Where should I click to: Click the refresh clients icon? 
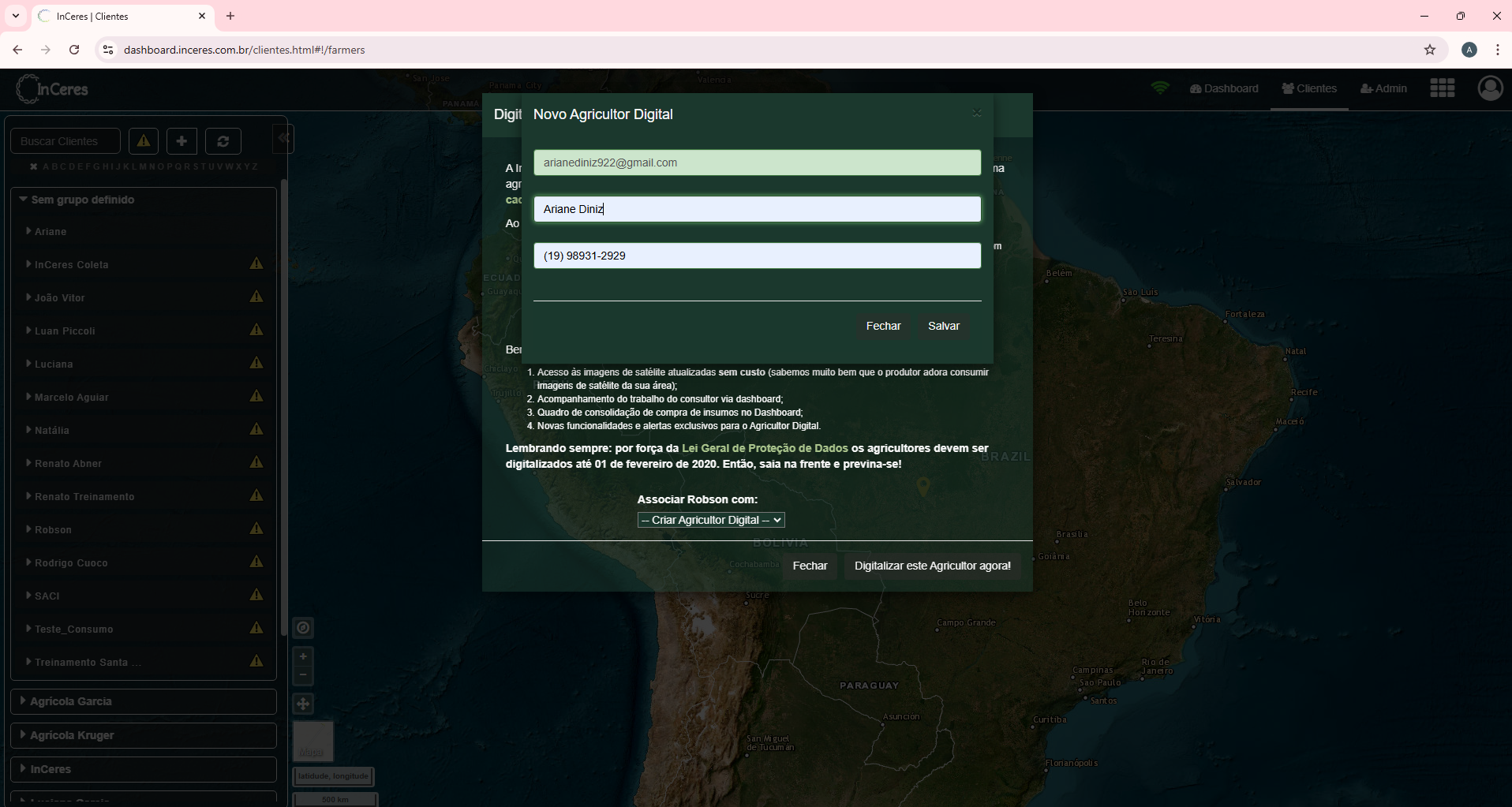tap(223, 141)
